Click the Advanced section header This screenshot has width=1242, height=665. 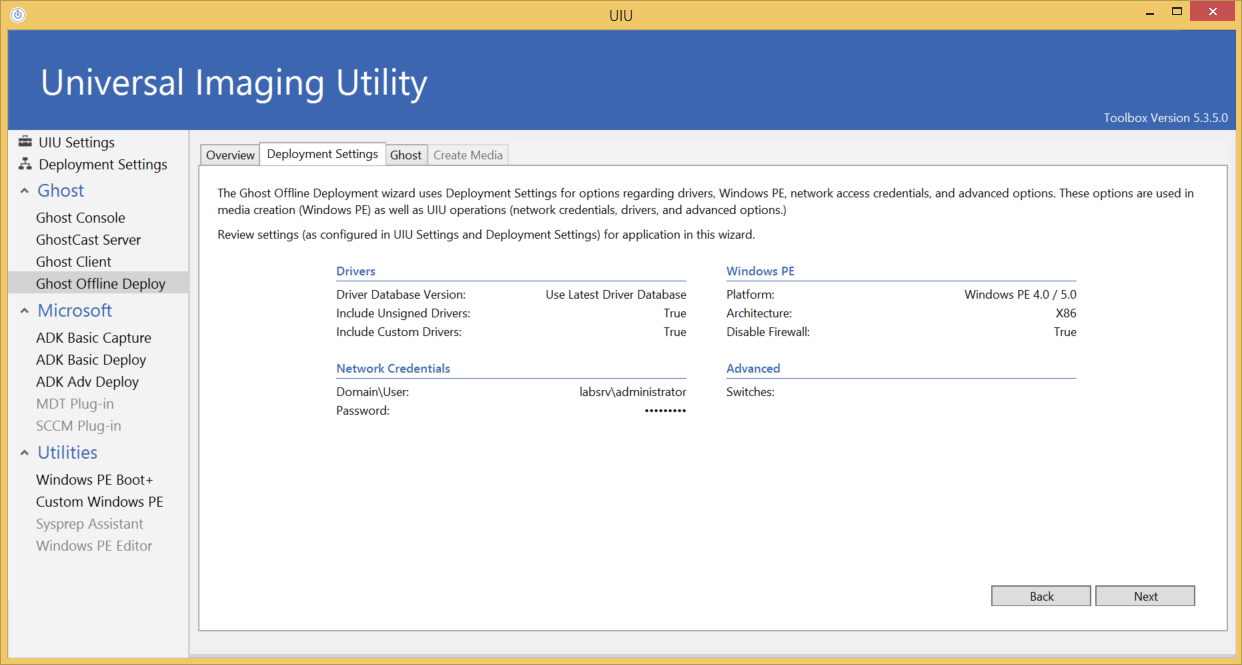coord(753,368)
